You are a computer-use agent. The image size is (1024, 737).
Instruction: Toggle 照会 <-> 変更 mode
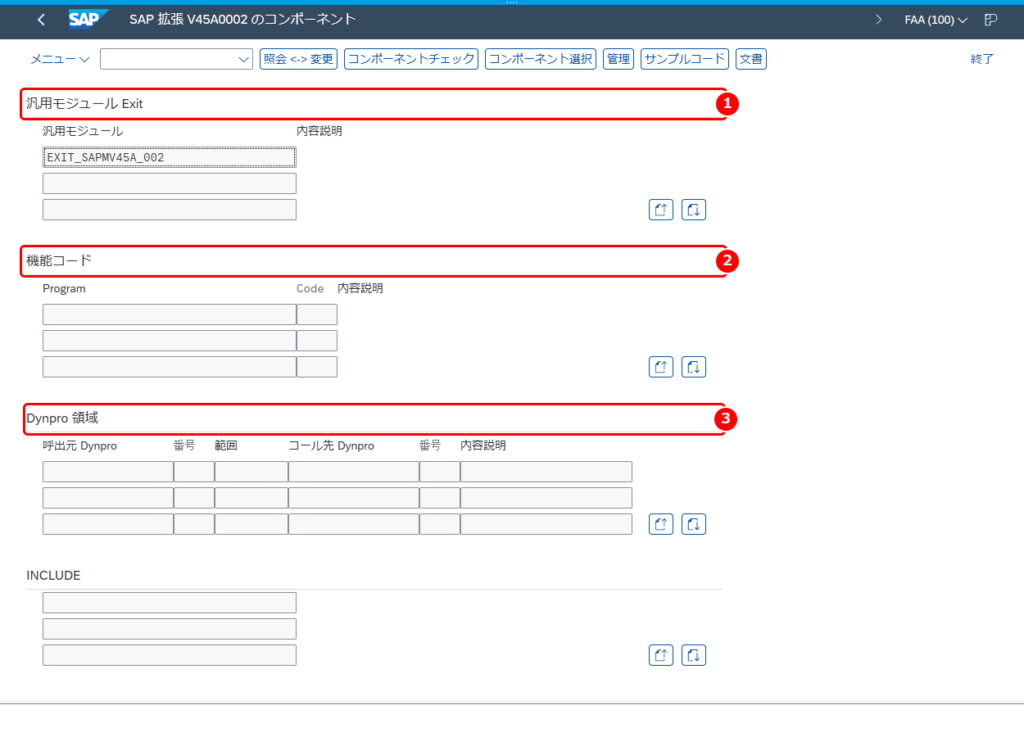298,59
